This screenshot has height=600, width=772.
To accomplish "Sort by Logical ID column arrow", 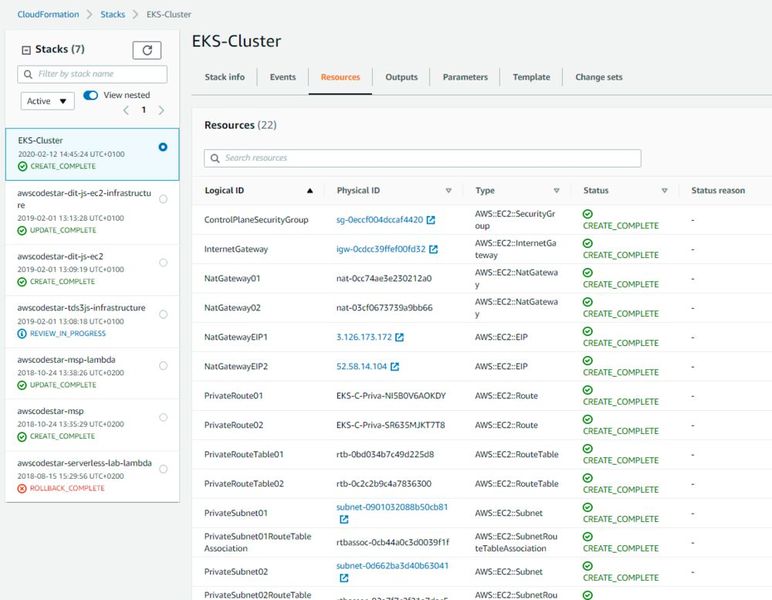I will pos(310,191).
